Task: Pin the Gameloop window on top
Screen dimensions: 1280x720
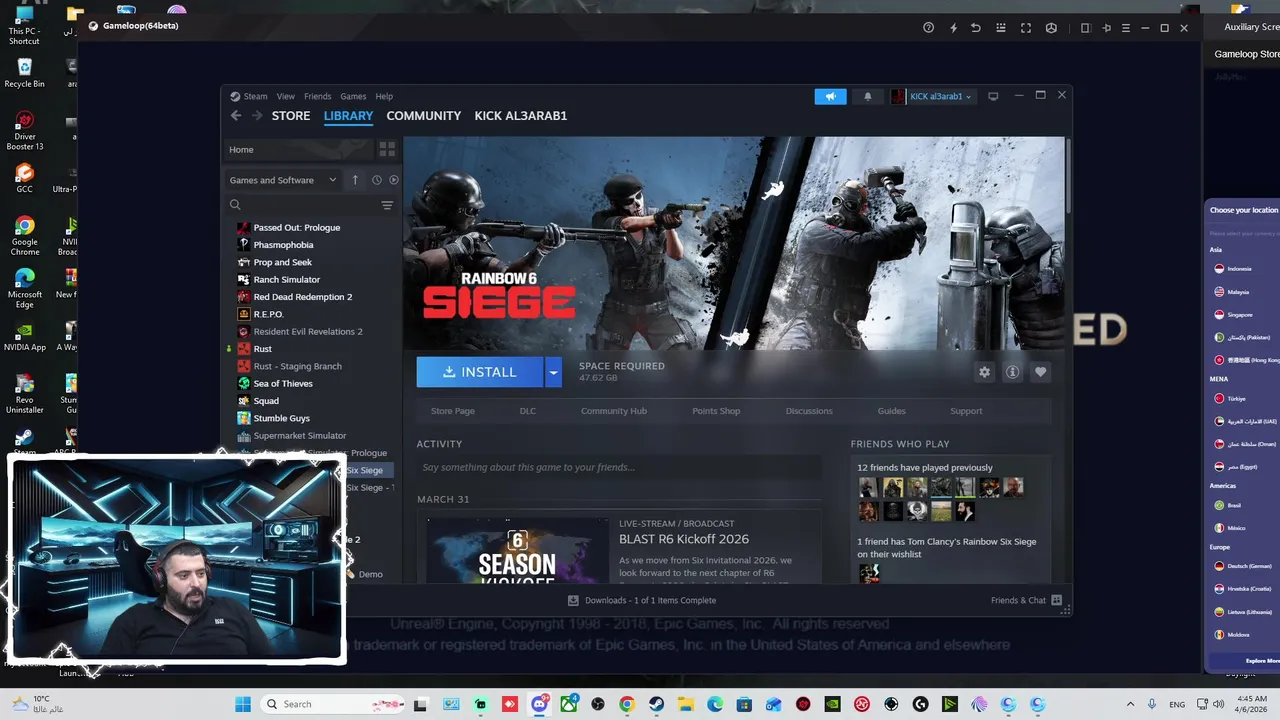Action: [1105, 28]
